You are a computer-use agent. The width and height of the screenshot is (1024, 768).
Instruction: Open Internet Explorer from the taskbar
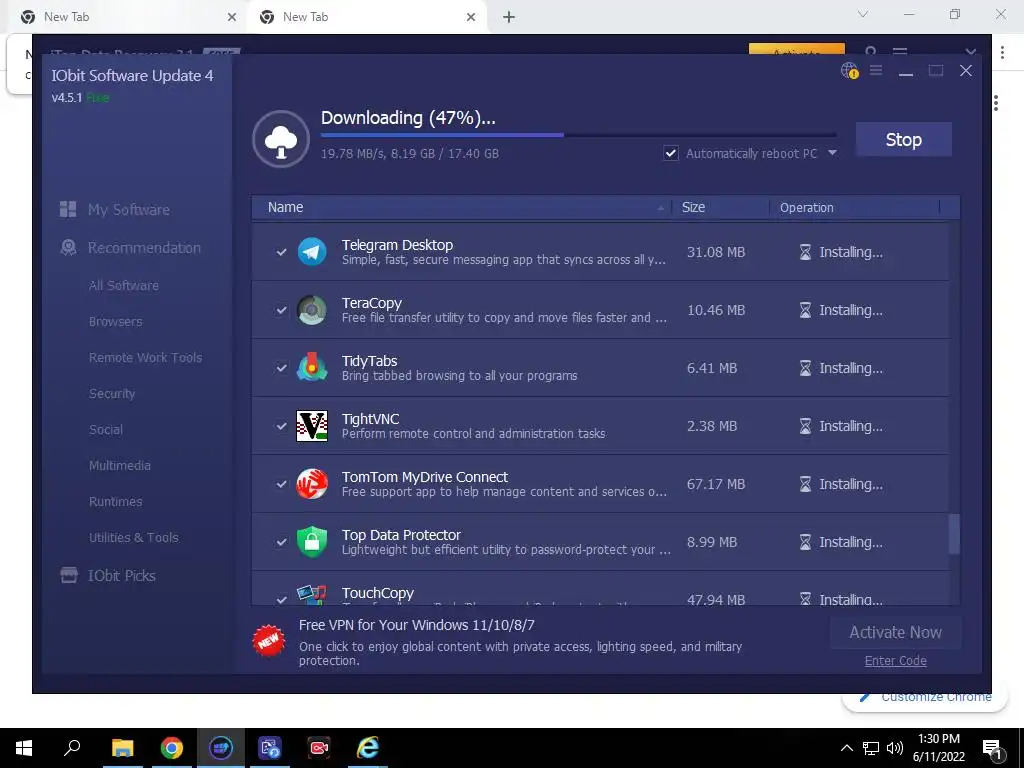tap(368, 748)
